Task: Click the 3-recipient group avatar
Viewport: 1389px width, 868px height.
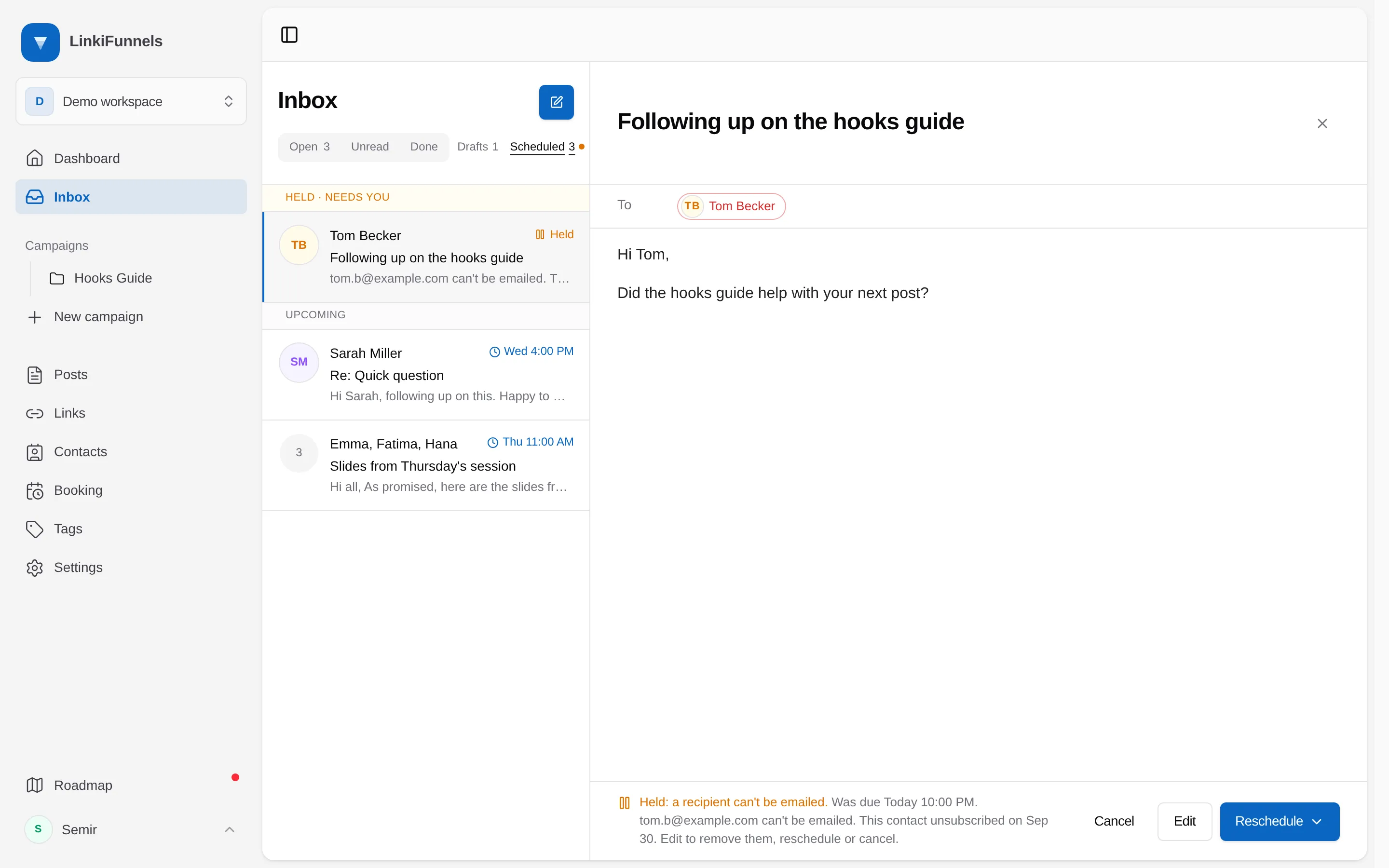Action: (x=299, y=453)
